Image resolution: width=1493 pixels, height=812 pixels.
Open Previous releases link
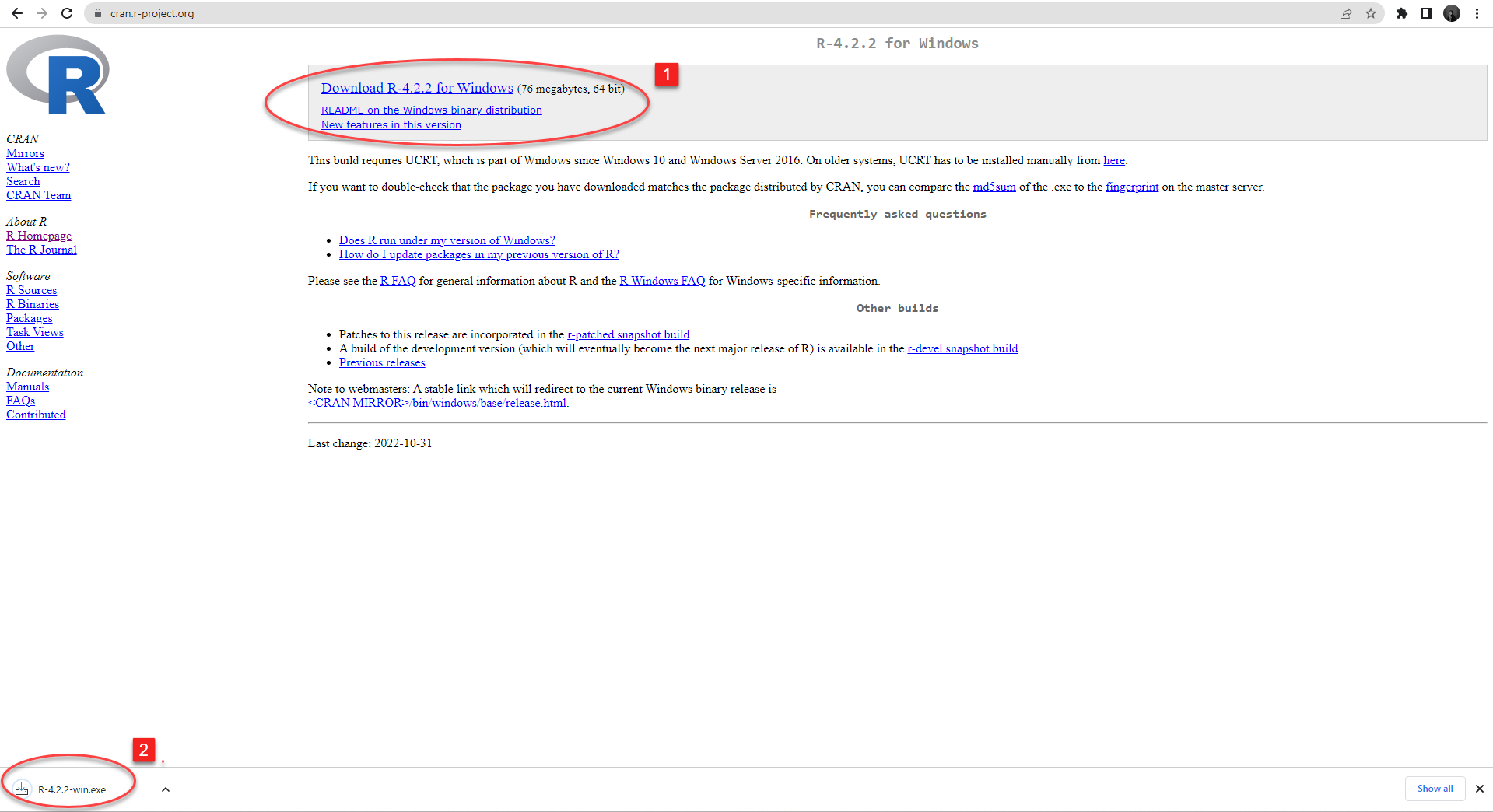tap(382, 362)
